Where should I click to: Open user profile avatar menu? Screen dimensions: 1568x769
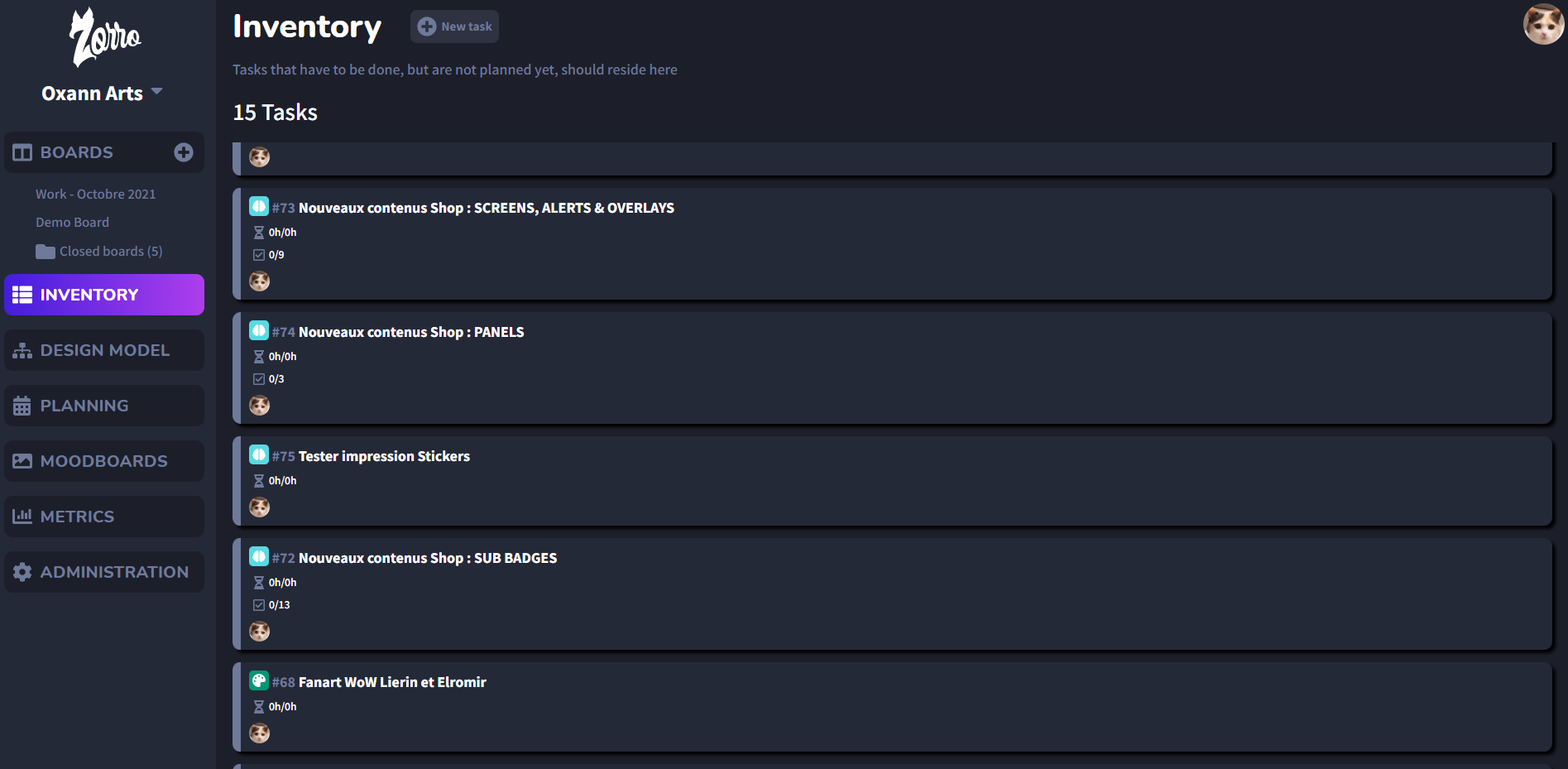(x=1543, y=24)
